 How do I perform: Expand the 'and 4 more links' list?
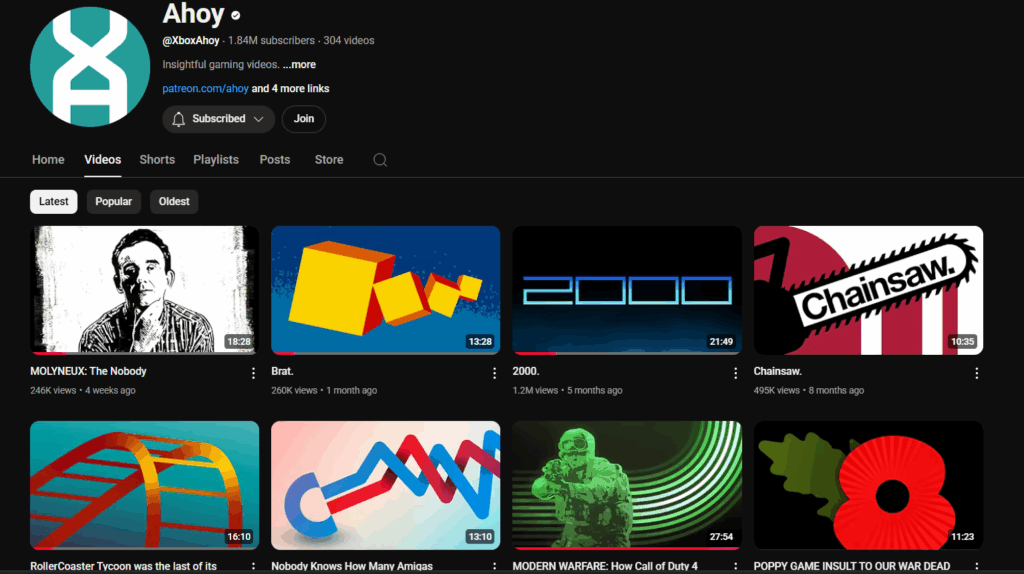[290, 89]
